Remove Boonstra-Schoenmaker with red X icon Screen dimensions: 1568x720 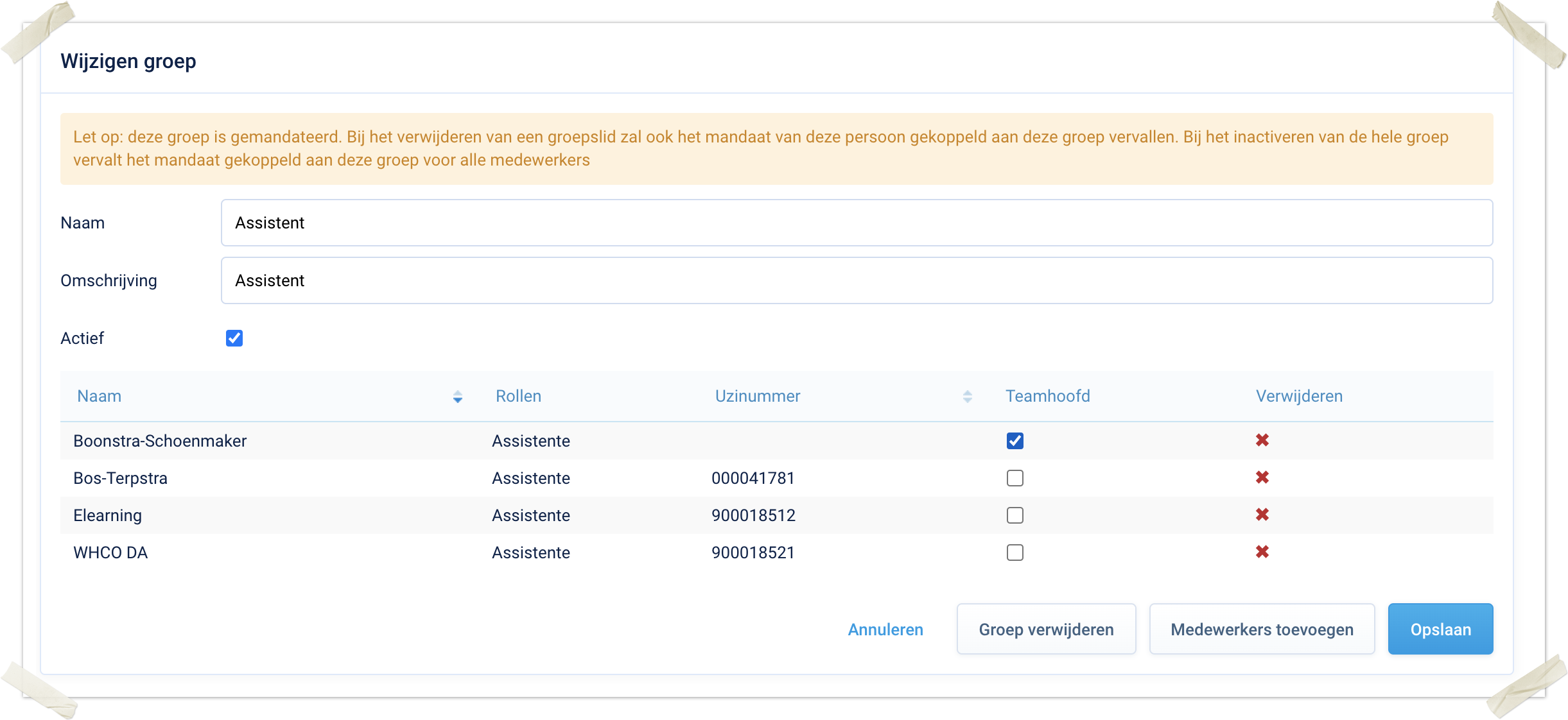pos(1262,440)
